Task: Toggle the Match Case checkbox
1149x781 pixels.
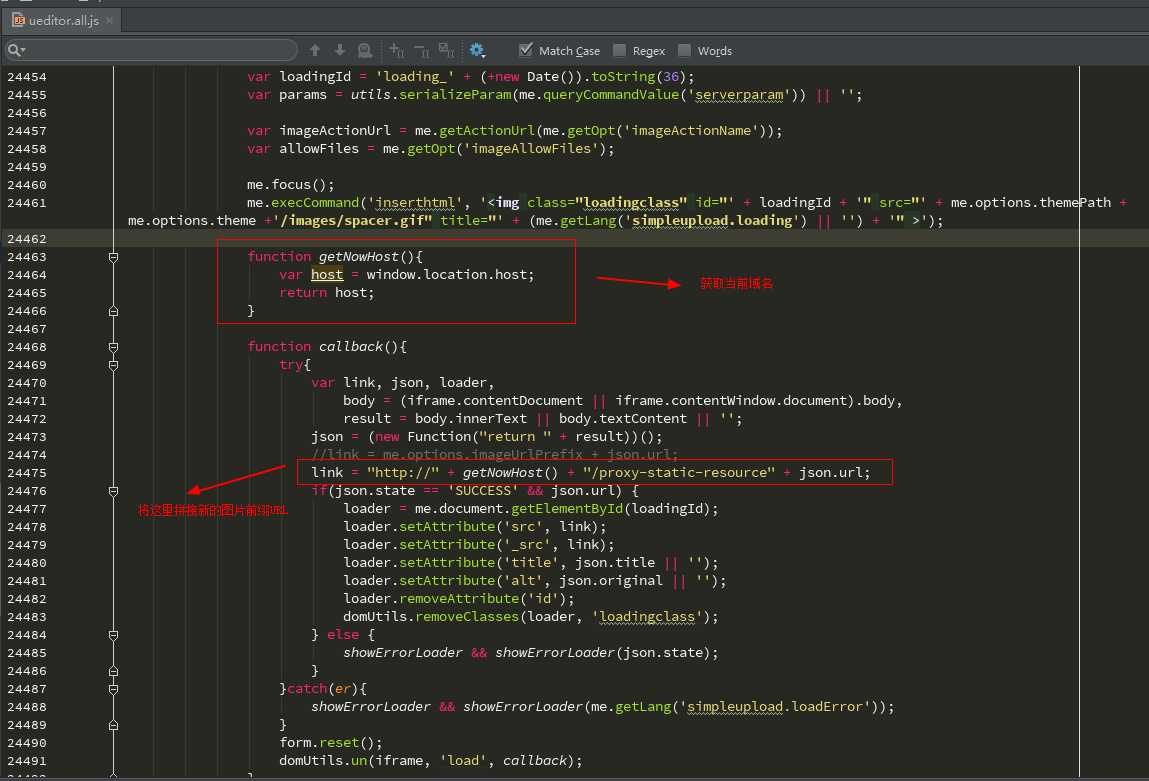Action: tap(525, 50)
